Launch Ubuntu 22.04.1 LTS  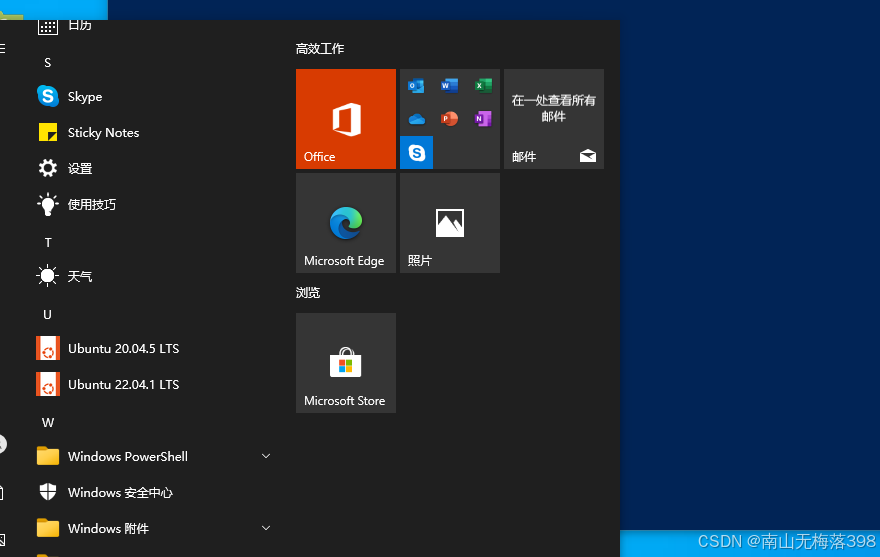click(x=152, y=384)
